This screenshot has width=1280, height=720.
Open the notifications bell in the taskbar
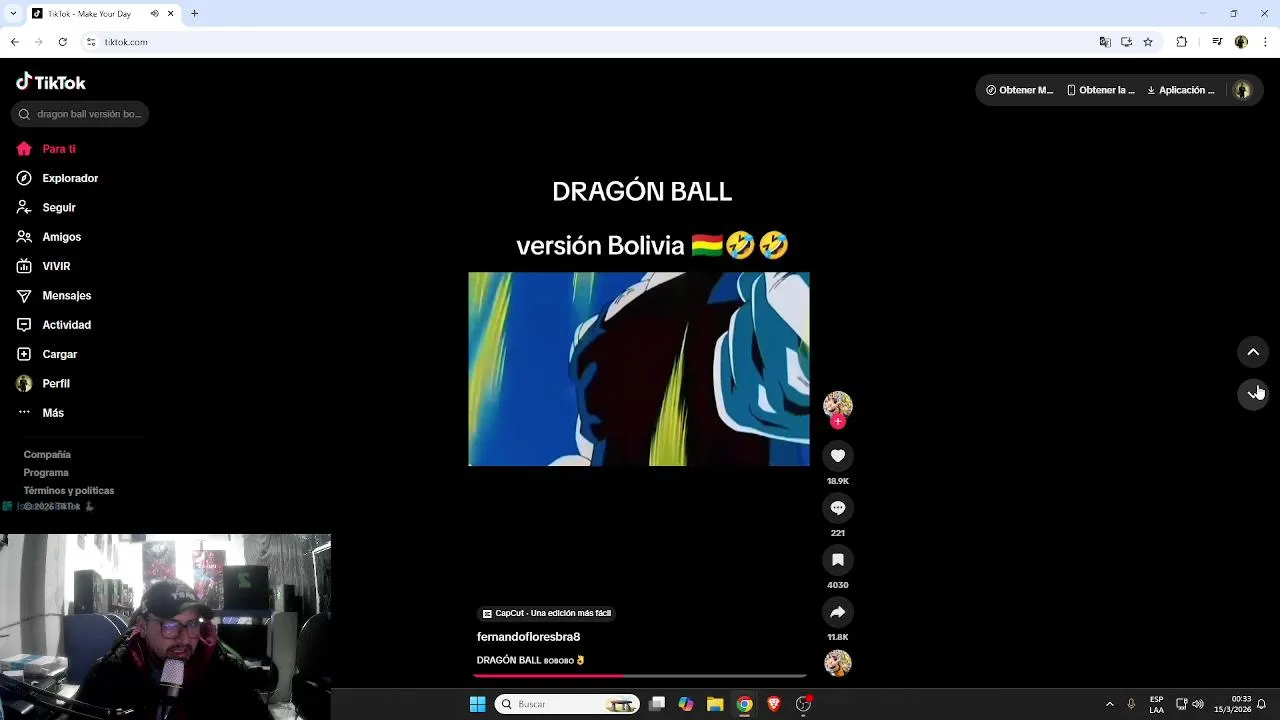(1262, 704)
